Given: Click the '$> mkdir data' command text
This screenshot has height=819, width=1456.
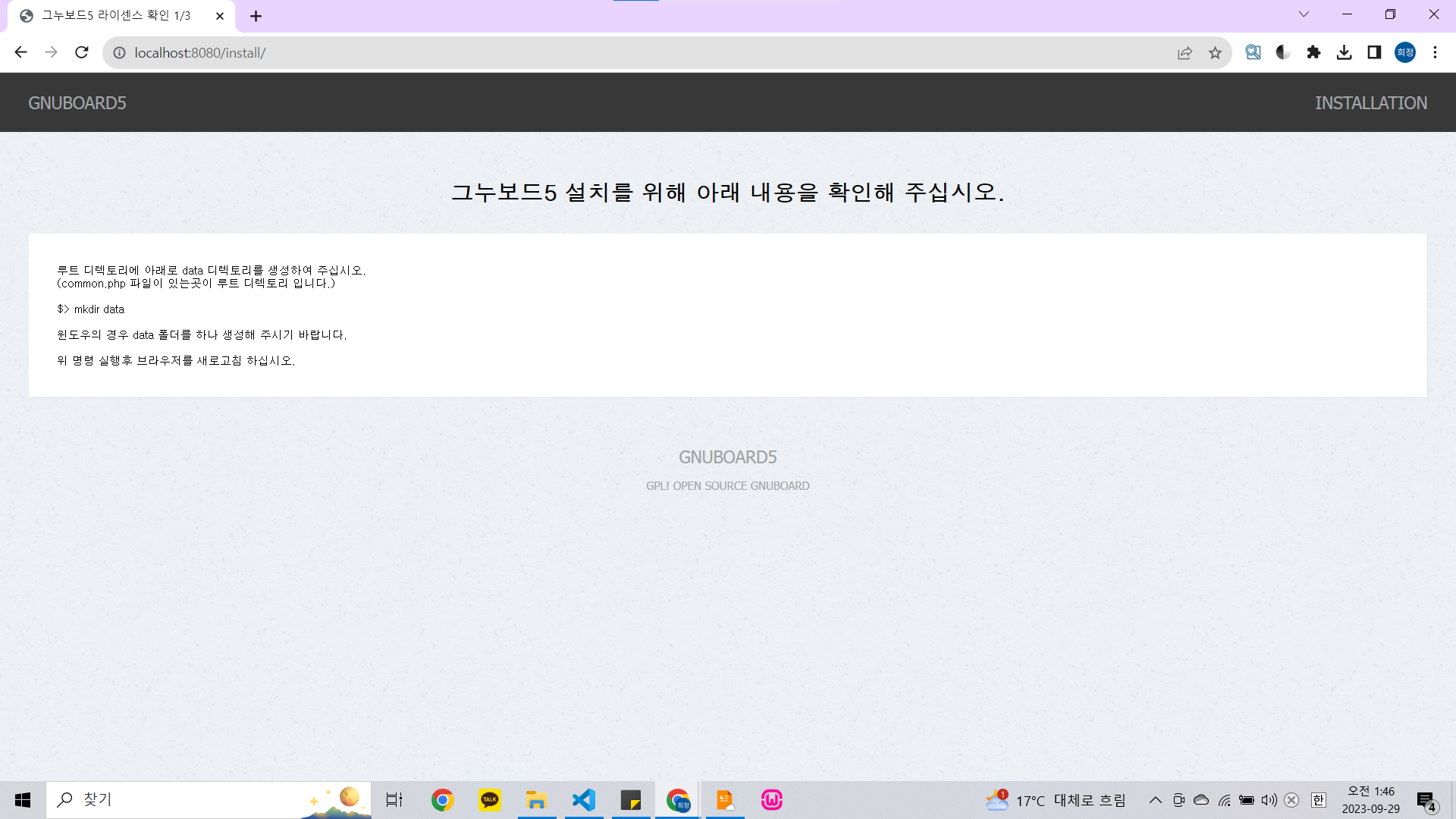Looking at the screenshot, I should click(91, 309).
